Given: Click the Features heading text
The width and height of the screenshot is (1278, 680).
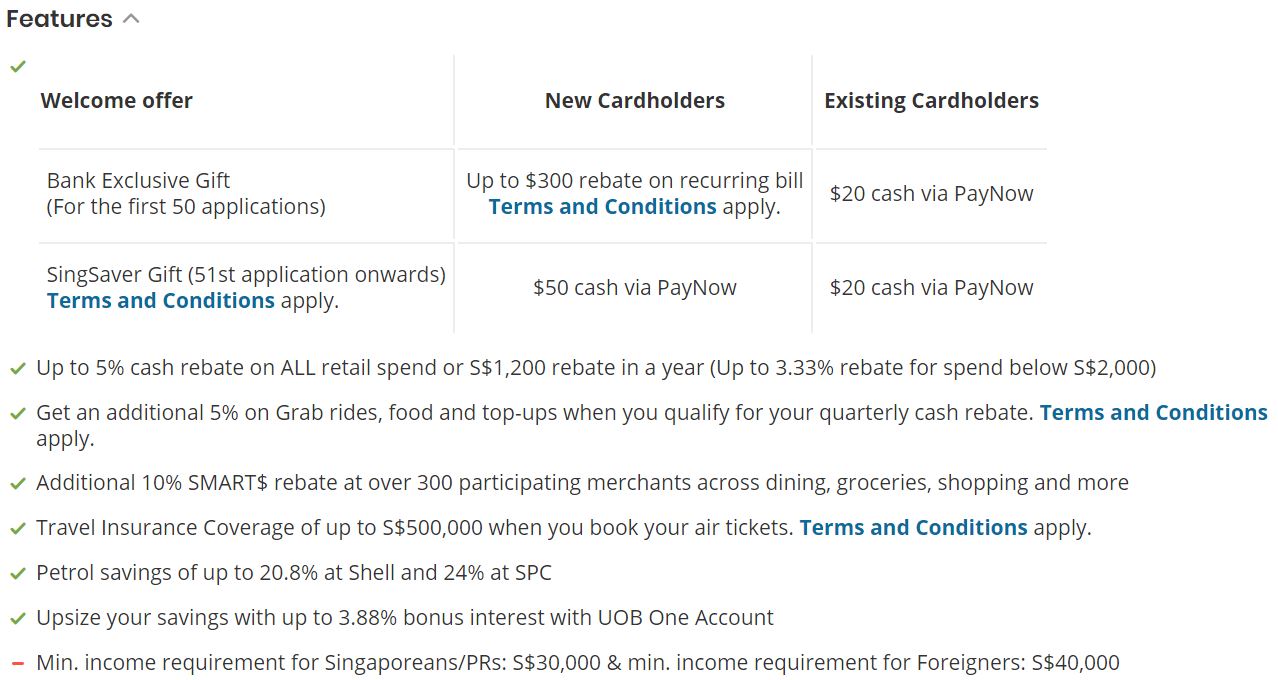Looking at the screenshot, I should tap(59, 19).
